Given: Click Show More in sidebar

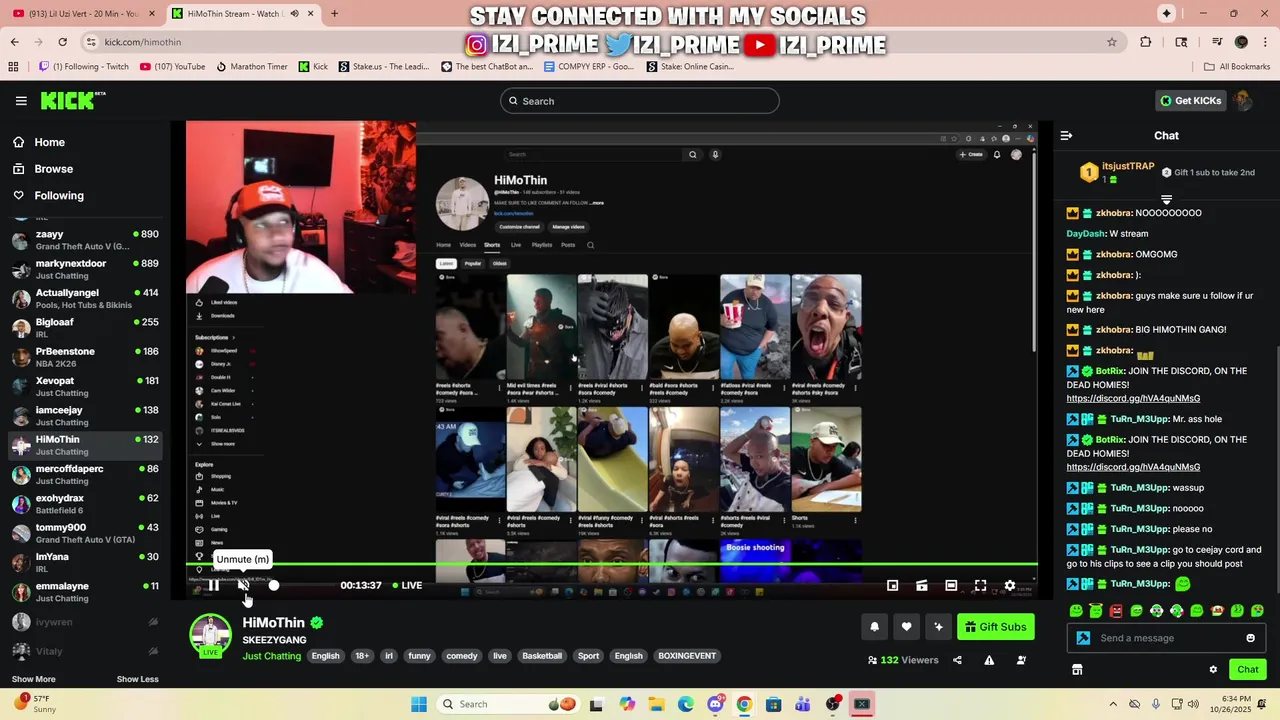Looking at the screenshot, I should (33, 679).
